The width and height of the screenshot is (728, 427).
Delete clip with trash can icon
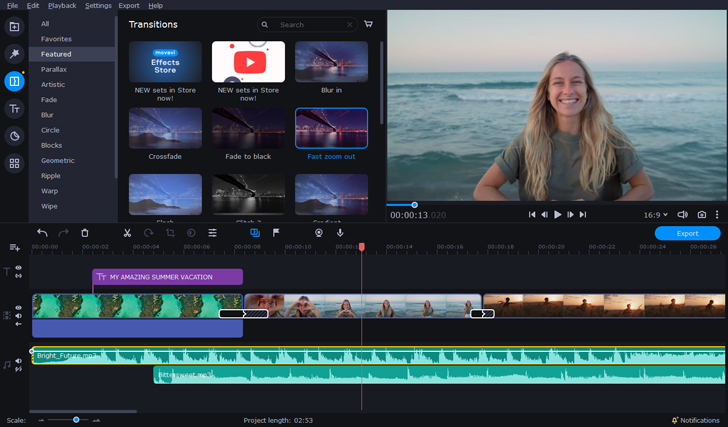pos(84,233)
